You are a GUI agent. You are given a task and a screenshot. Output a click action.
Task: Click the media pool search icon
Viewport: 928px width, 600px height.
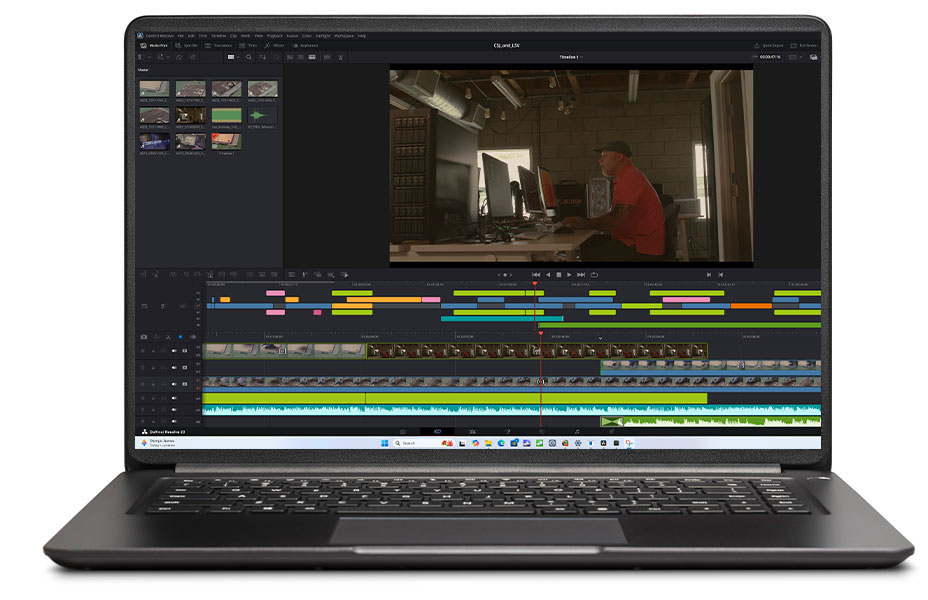point(249,57)
